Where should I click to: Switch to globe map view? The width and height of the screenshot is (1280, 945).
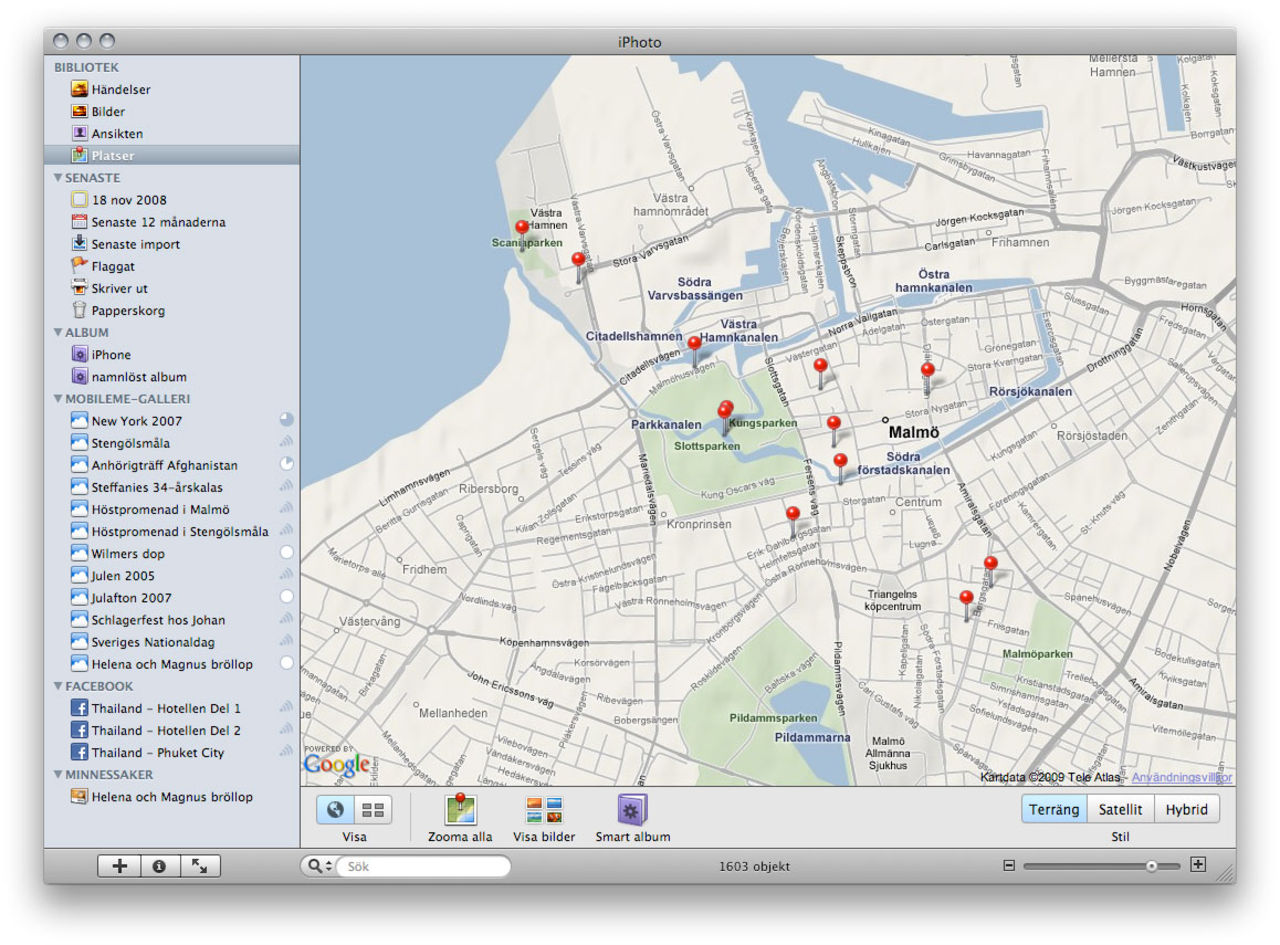tap(336, 810)
